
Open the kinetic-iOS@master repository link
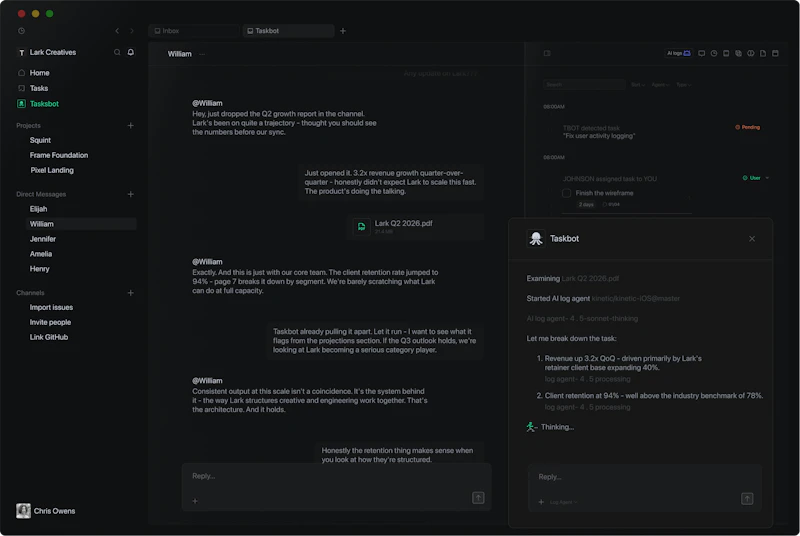pos(636,298)
